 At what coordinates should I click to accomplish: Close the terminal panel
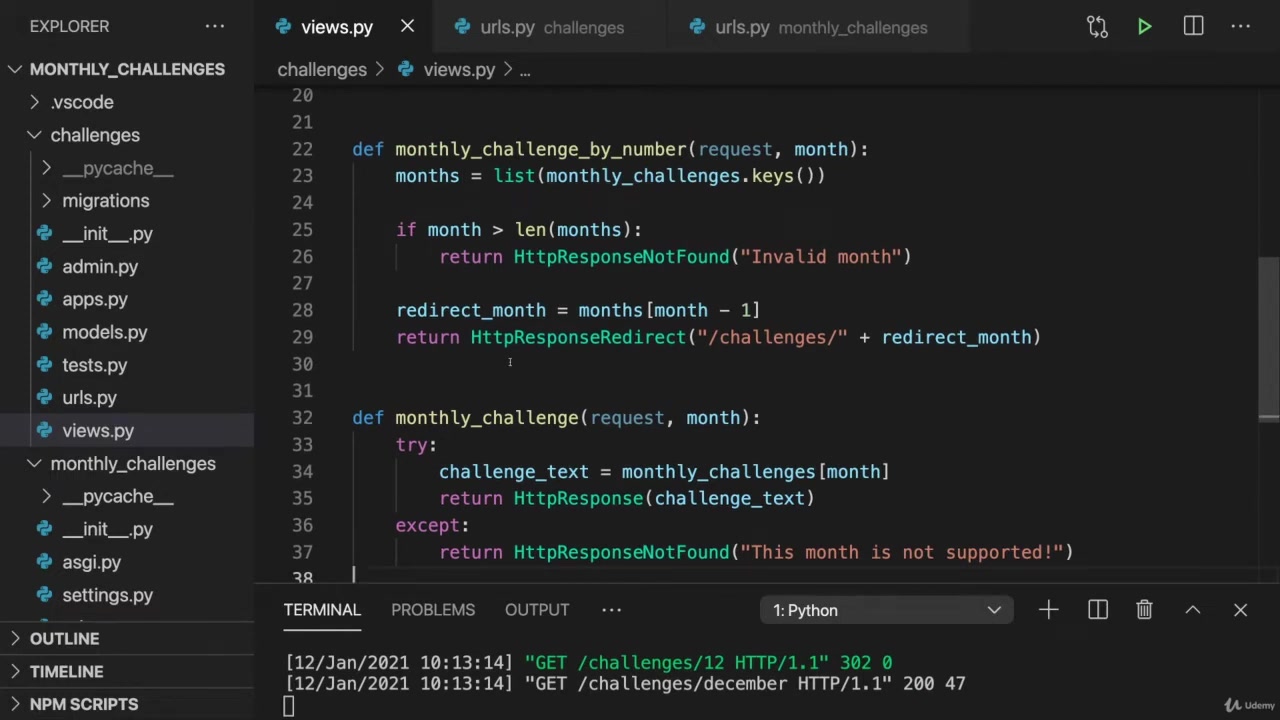coord(1240,610)
